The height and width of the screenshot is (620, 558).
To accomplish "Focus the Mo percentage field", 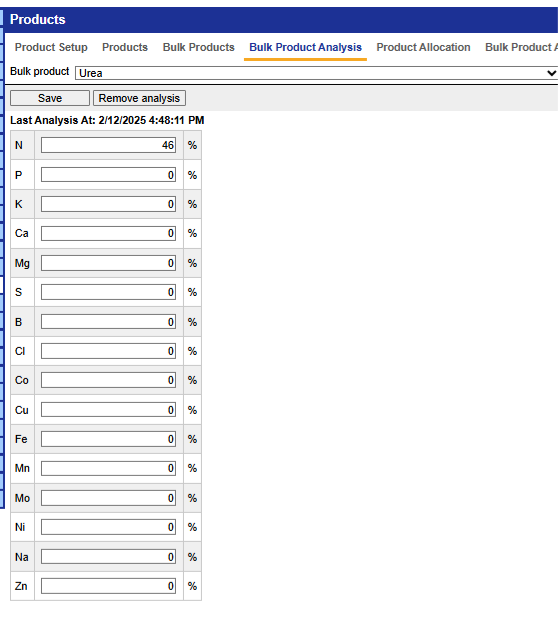I will point(108,498).
